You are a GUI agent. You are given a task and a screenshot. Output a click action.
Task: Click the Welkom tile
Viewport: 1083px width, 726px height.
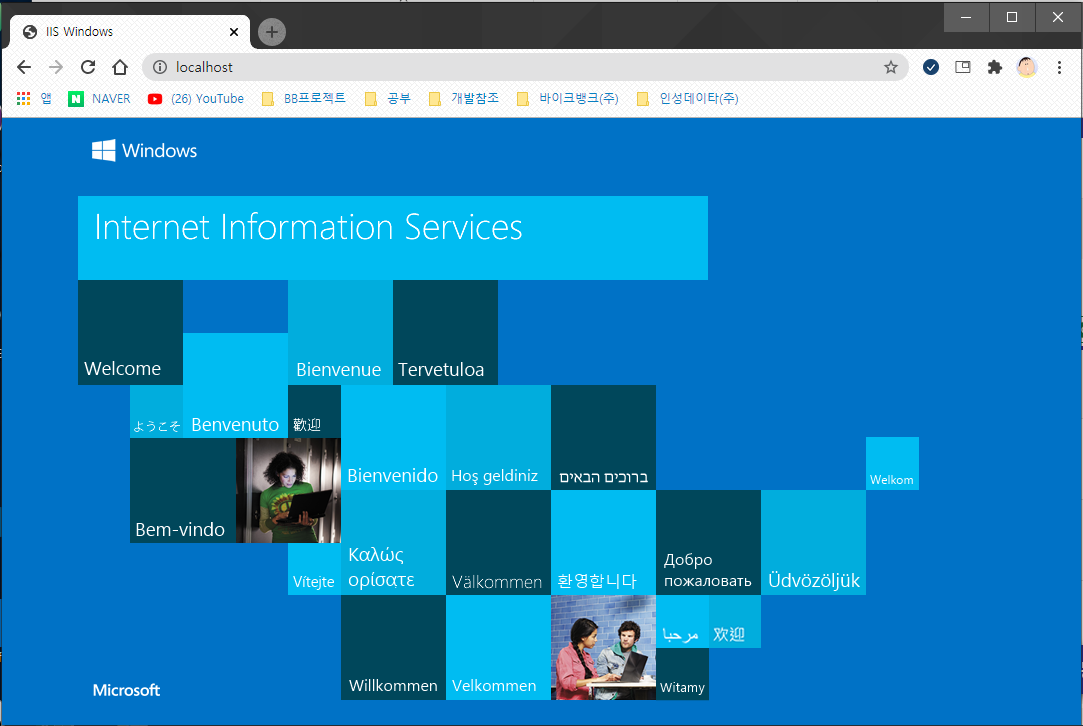tap(892, 464)
